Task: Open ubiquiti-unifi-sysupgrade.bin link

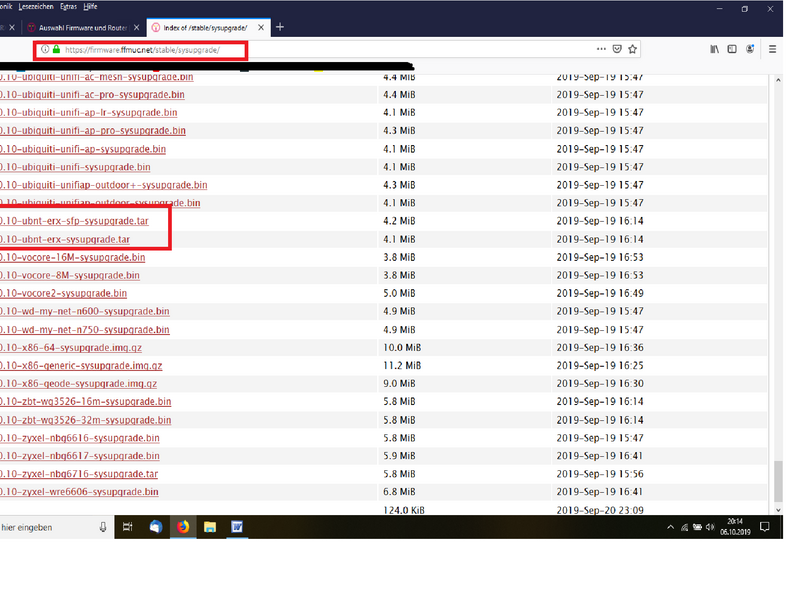Action: [x=75, y=167]
